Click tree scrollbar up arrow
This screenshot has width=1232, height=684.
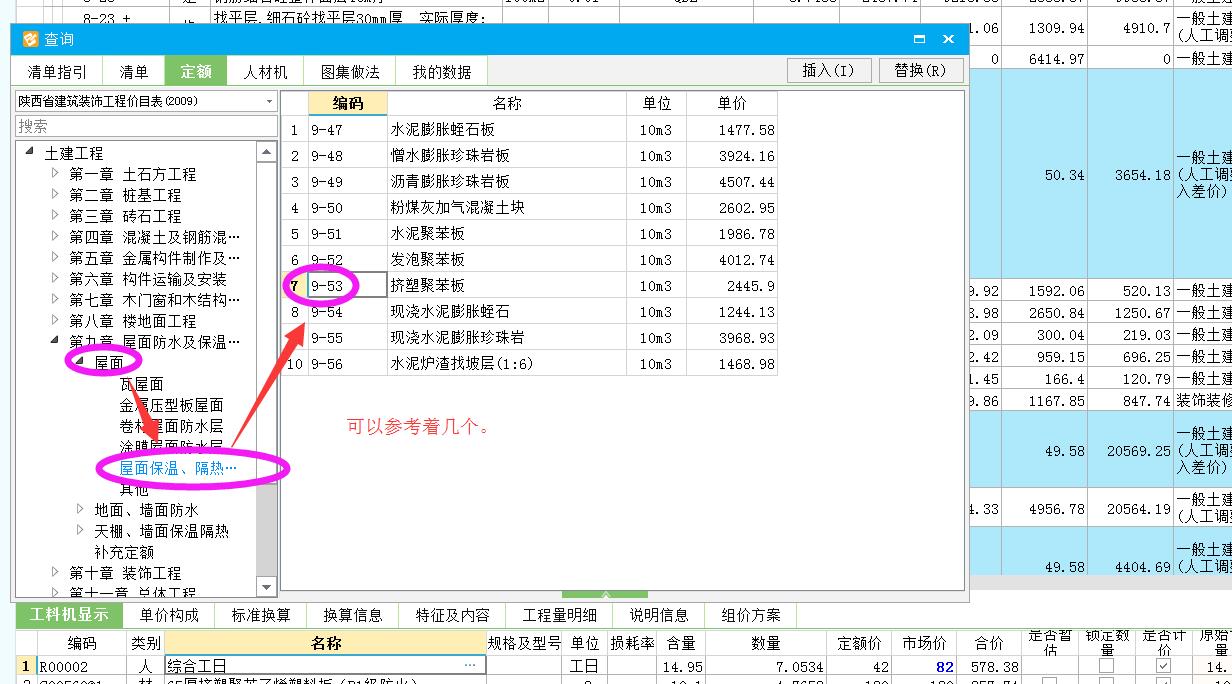tap(266, 153)
